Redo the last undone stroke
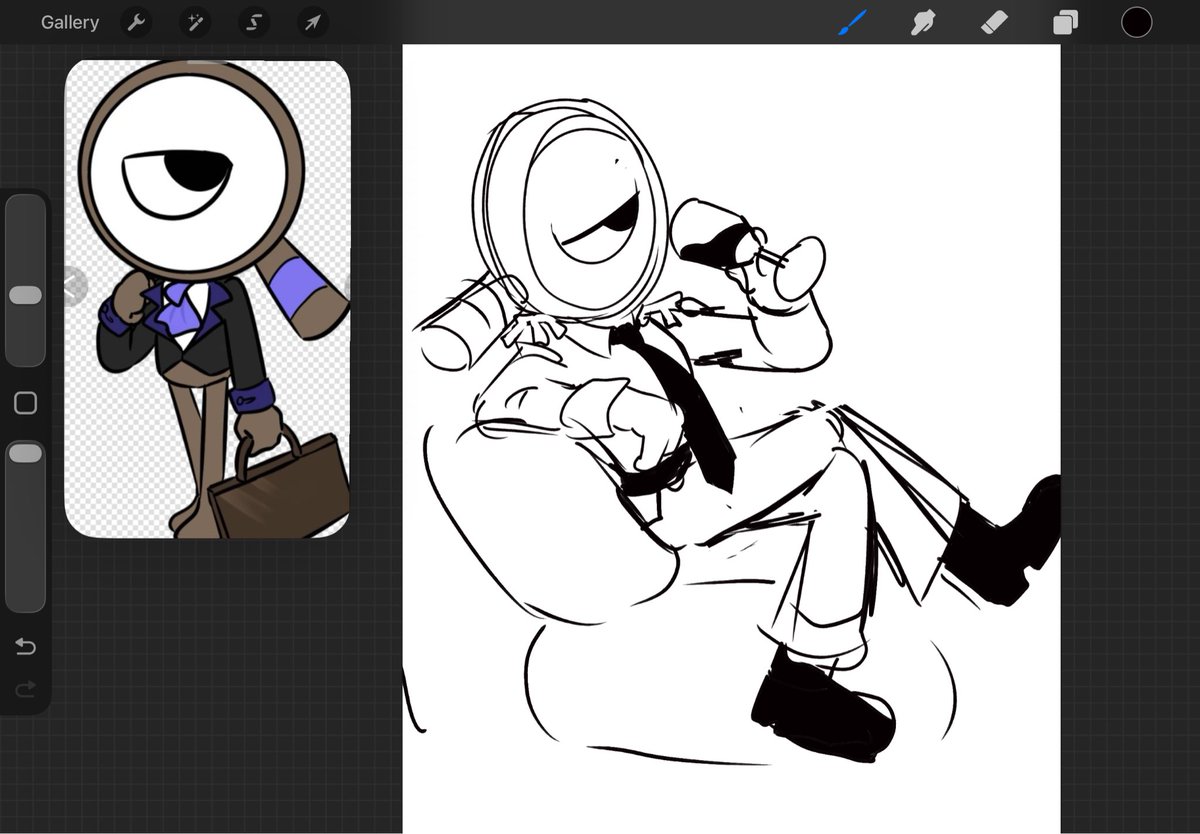 25,689
